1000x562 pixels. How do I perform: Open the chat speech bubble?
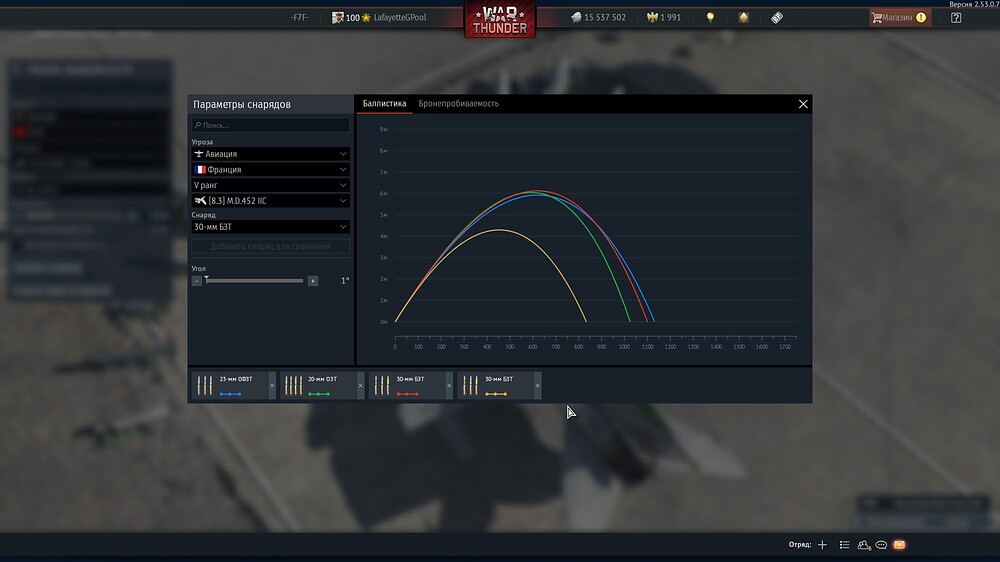point(881,545)
